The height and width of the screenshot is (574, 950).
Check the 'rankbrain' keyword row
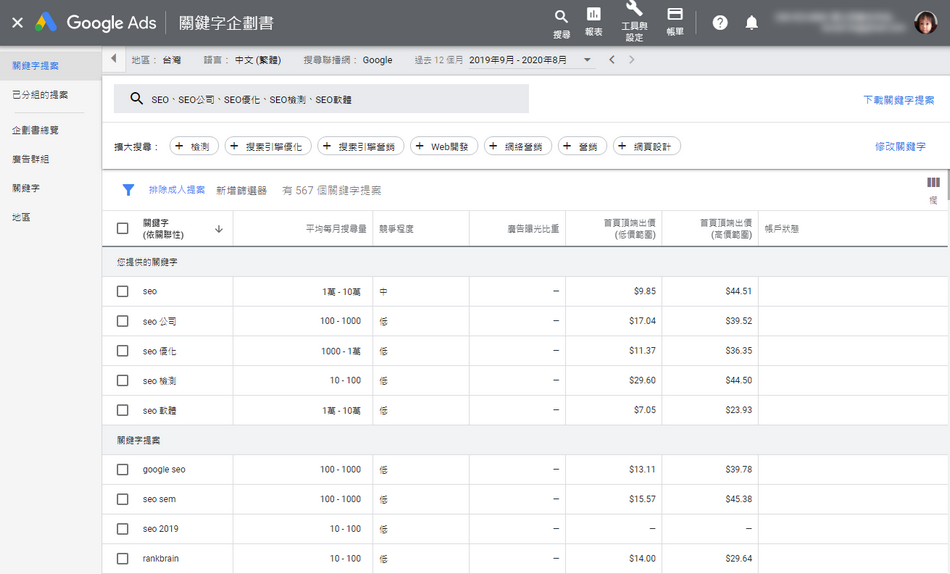click(122, 559)
